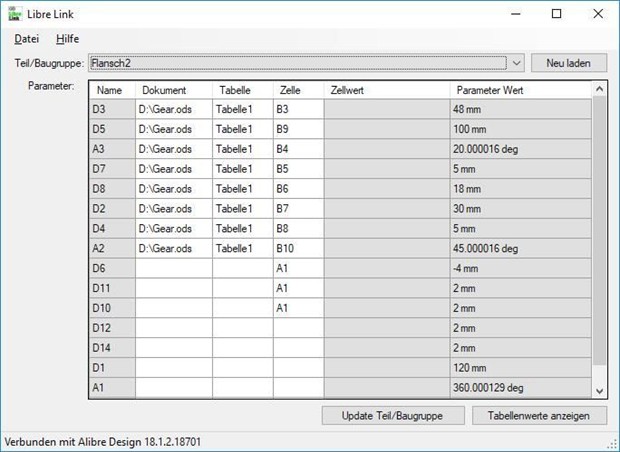Screen dimensions: 620x452
Task: Click the 48 mm parameter value
Action: coord(521,109)
